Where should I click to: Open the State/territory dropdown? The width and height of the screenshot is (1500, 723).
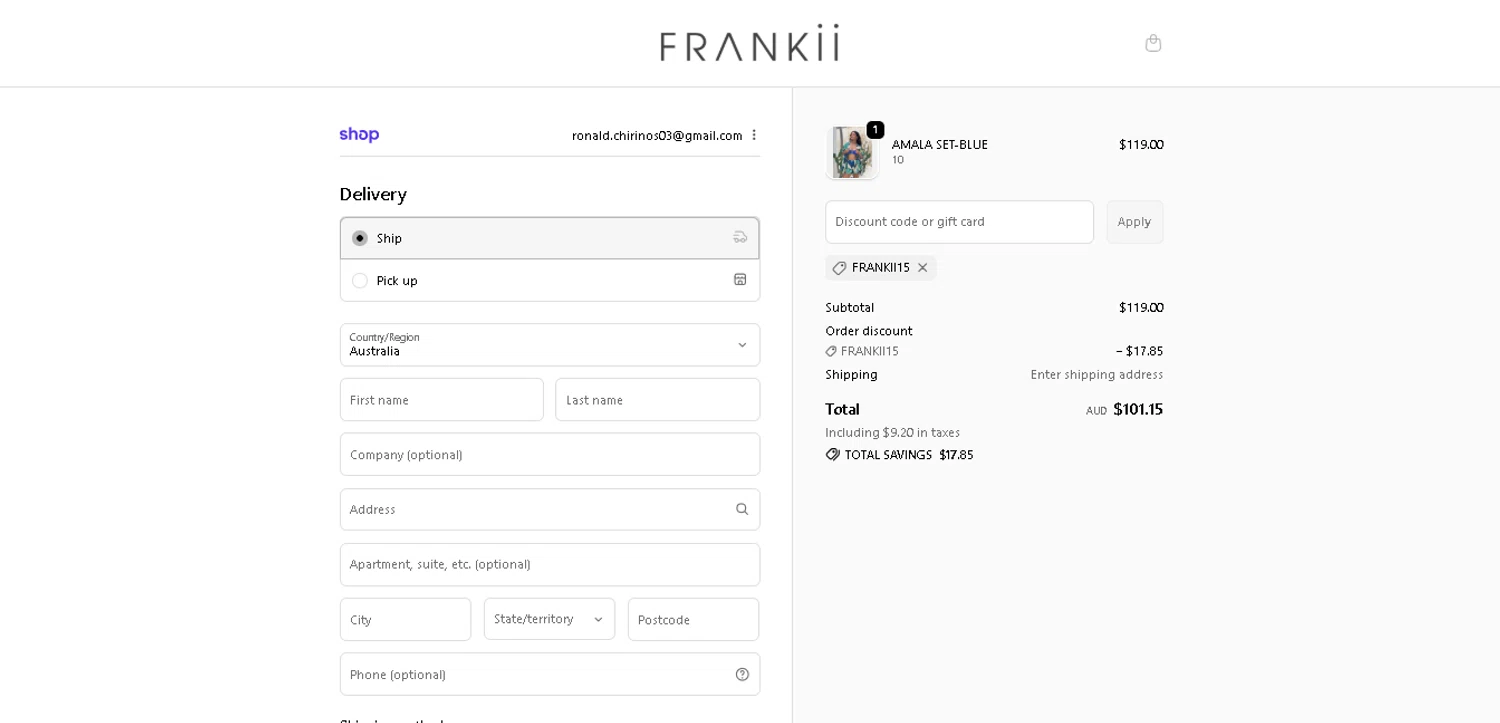(550, 619)
